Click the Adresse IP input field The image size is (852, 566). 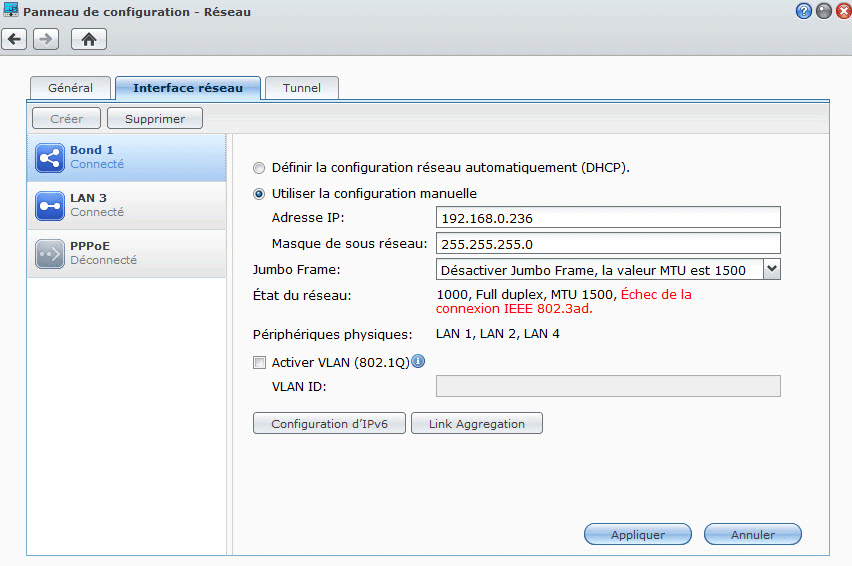click(608, 218)
